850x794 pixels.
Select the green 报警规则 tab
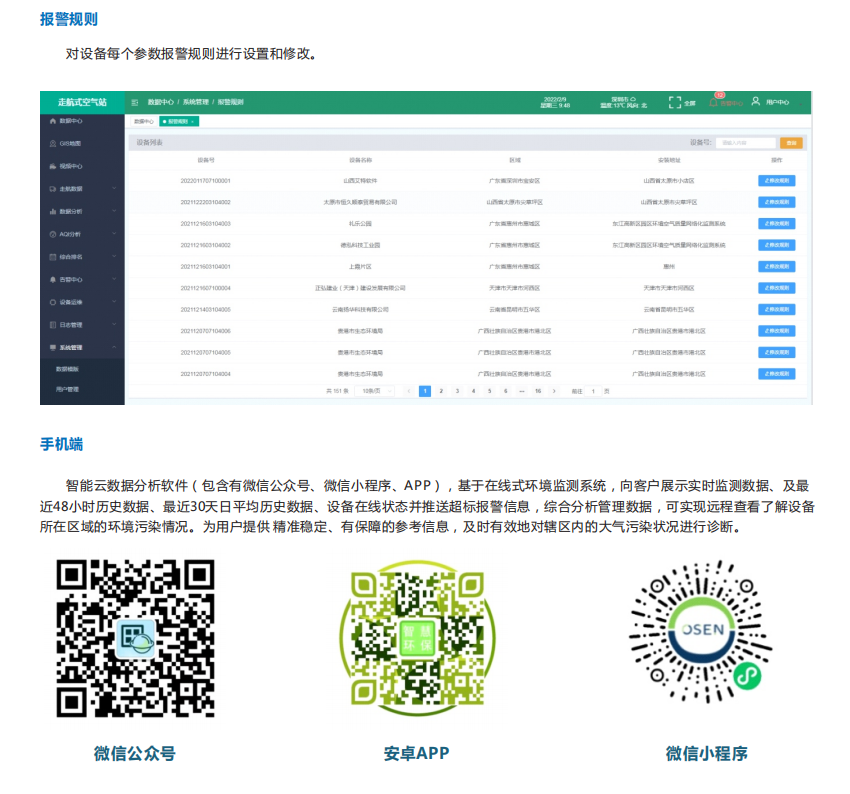pyautogui.click(x=179, y=121)
